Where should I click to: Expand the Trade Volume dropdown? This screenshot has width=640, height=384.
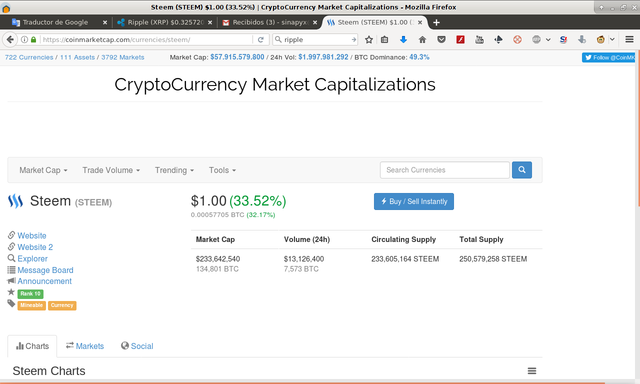point(111,170)
